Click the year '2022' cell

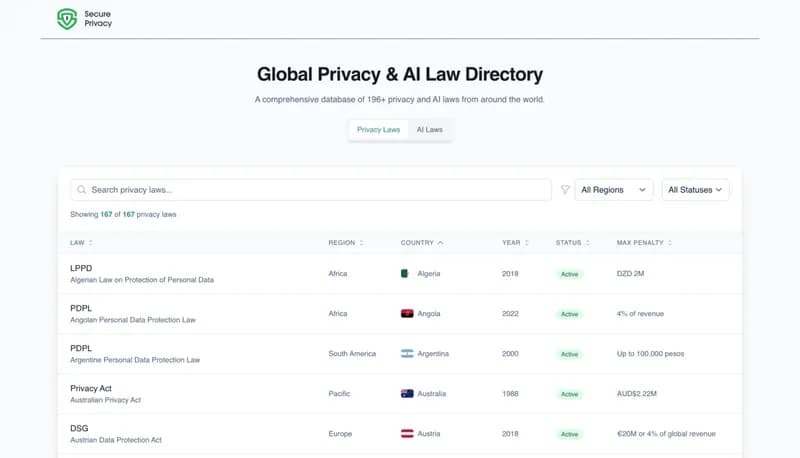[x=510, y=314]
